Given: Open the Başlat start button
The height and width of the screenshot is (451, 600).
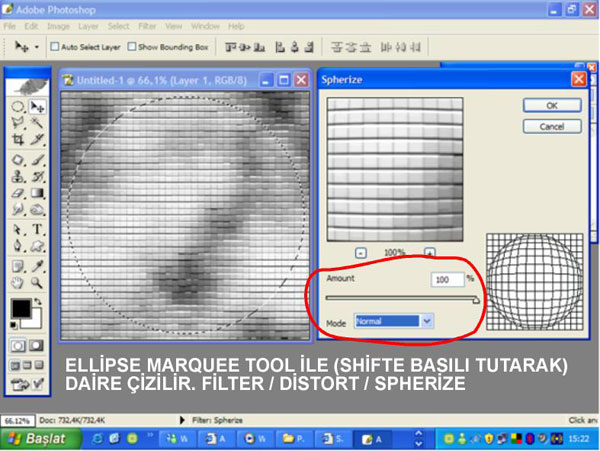Looking at the screenshot, I should click(x=41, y=438).
